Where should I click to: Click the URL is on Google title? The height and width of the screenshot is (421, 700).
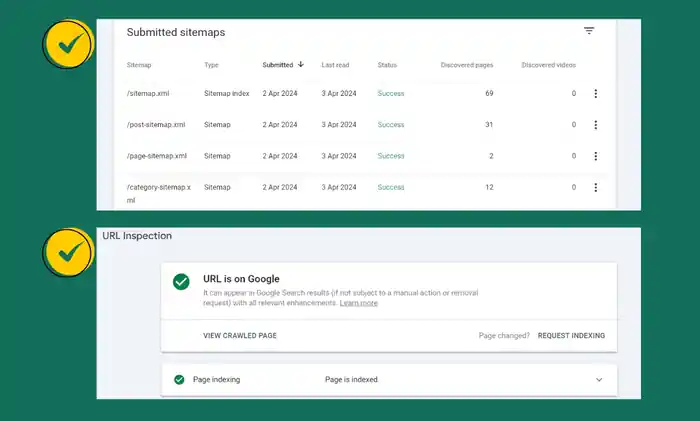point(241,279)
